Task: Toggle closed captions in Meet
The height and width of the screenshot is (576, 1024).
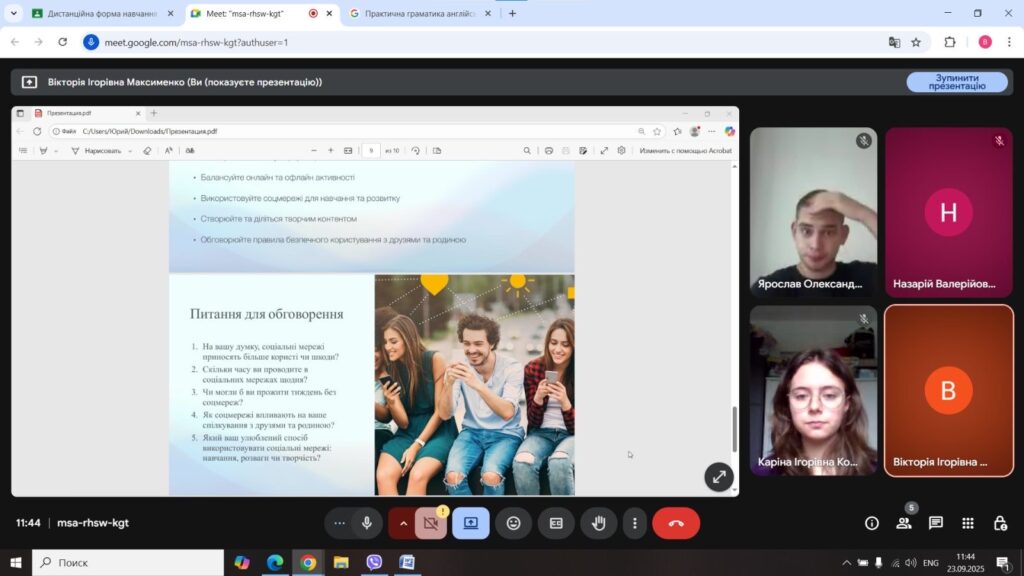Action: pyautogui.click(x=556, y=523)
